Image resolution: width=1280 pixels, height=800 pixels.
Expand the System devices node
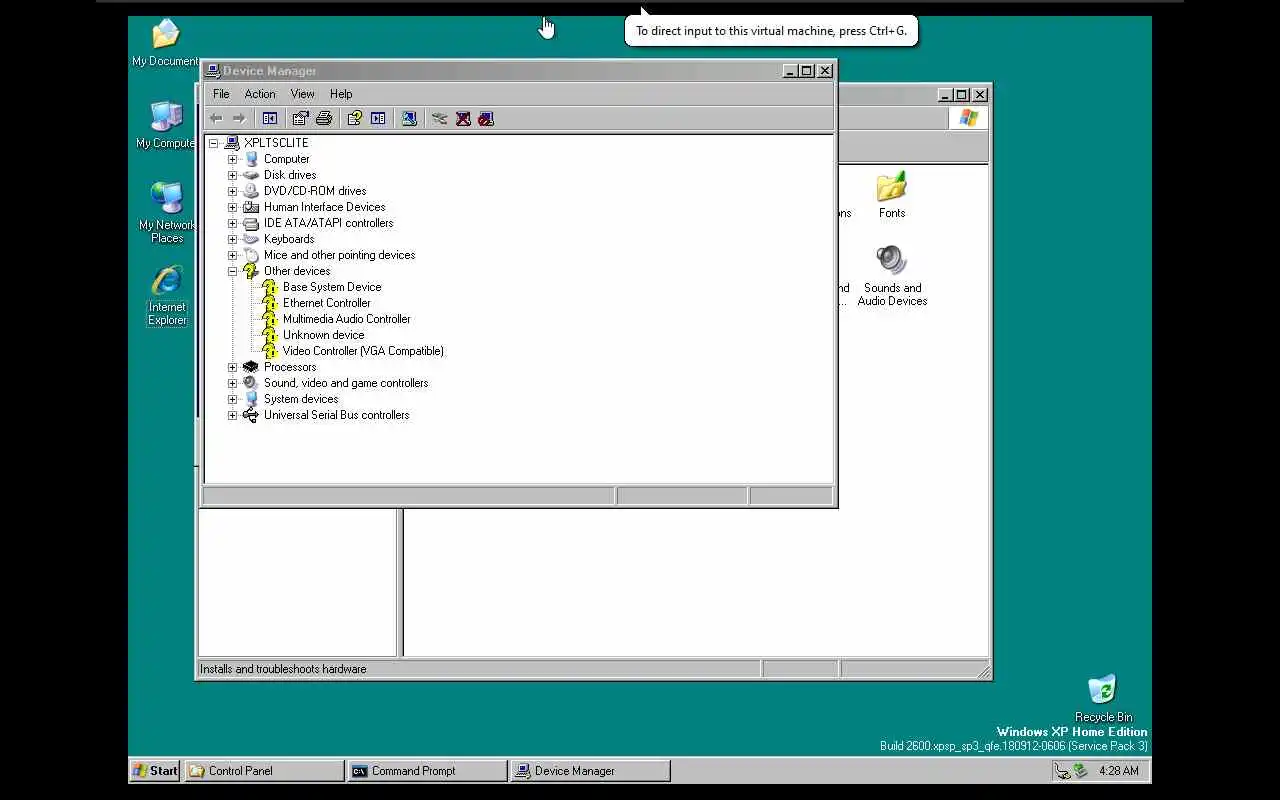(x=232, y=399)
